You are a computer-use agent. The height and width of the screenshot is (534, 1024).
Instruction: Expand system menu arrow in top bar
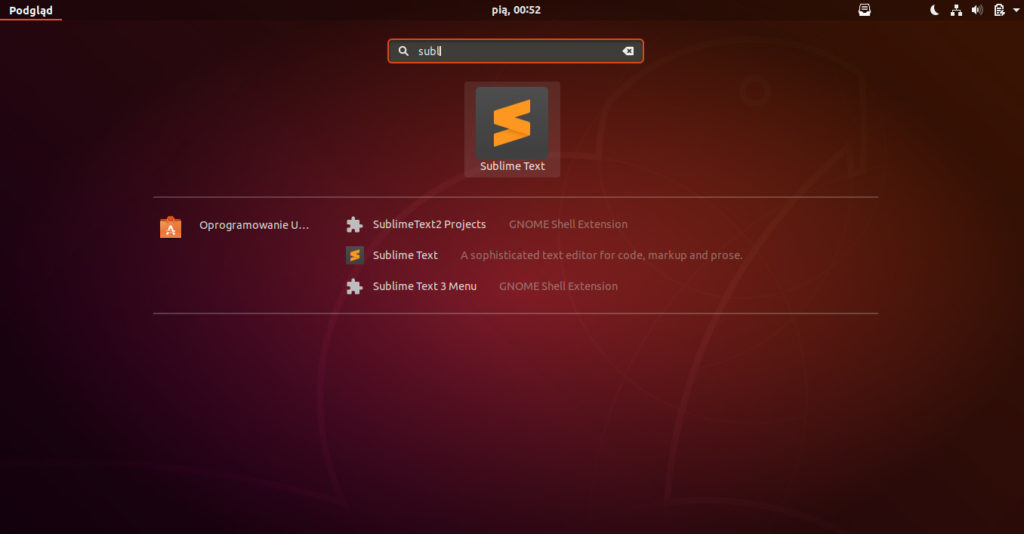pos(1016,10)
